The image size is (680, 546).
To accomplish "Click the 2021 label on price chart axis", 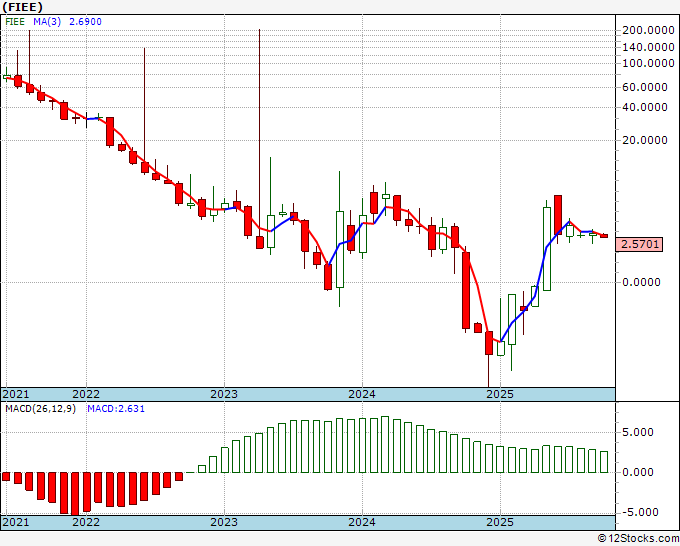I will (16, 394).
